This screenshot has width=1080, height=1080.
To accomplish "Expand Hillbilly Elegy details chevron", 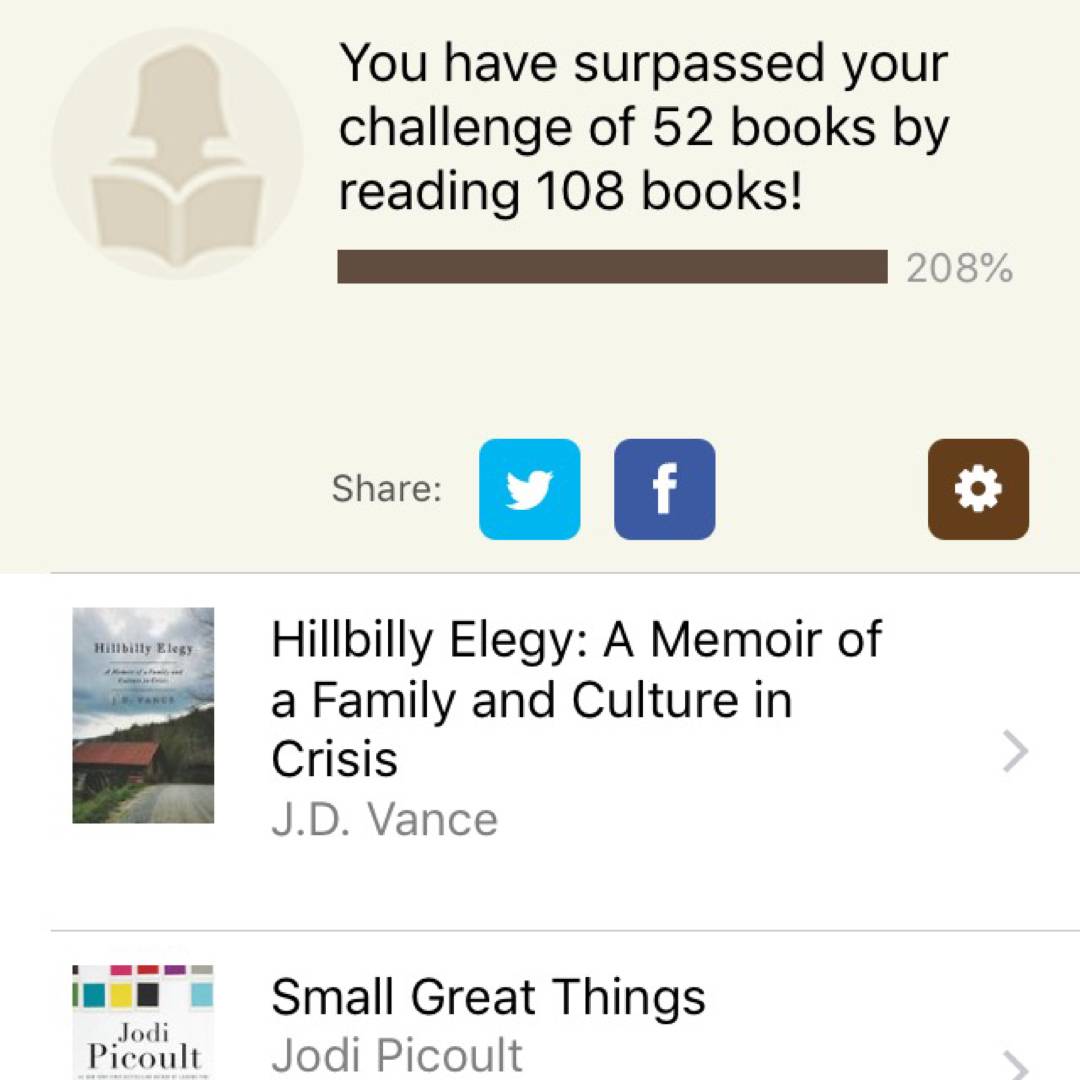I will (1014, 751).
